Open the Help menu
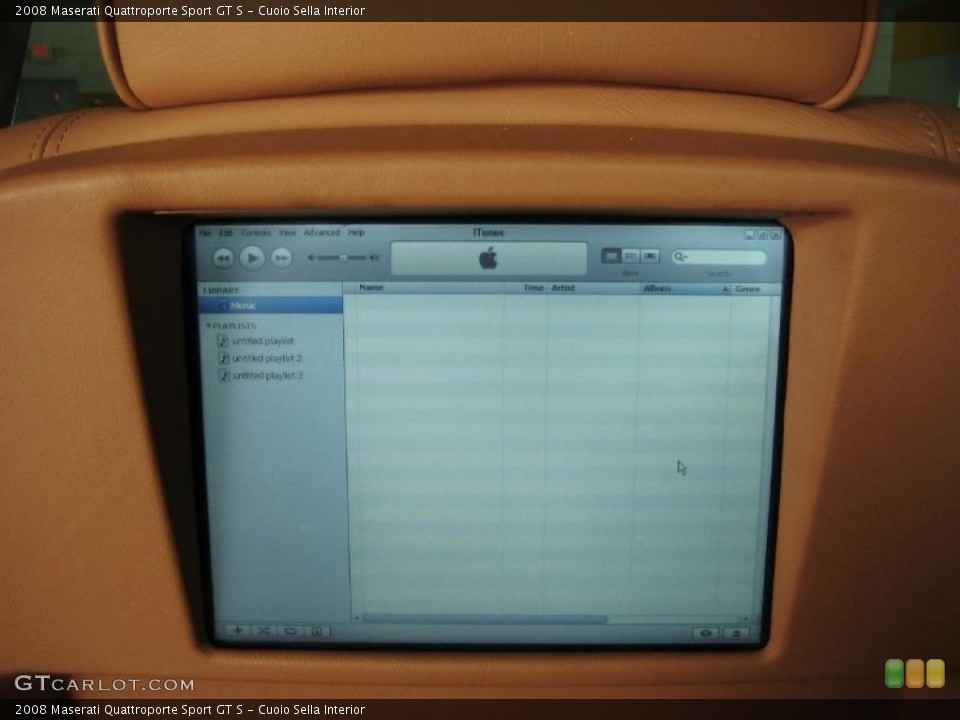This screenshot has width=960, height=720. pos(356,233)
